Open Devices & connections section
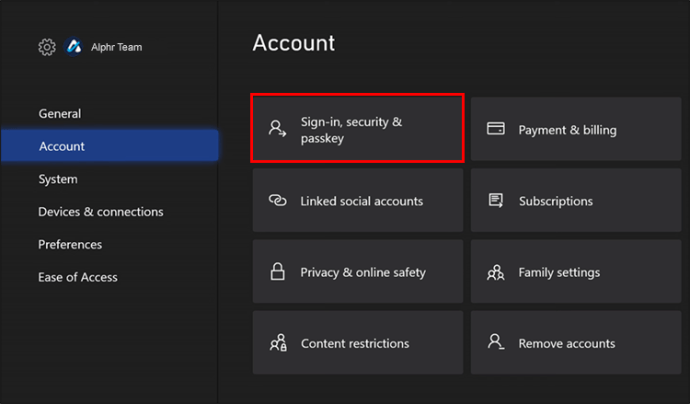 [x=101, y=212]
